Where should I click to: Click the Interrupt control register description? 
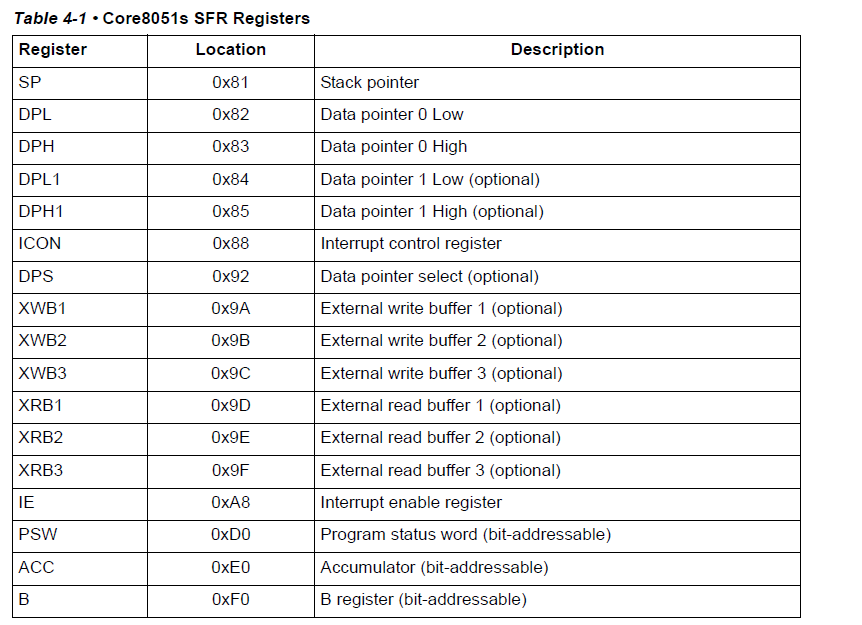tap(411, 244)
